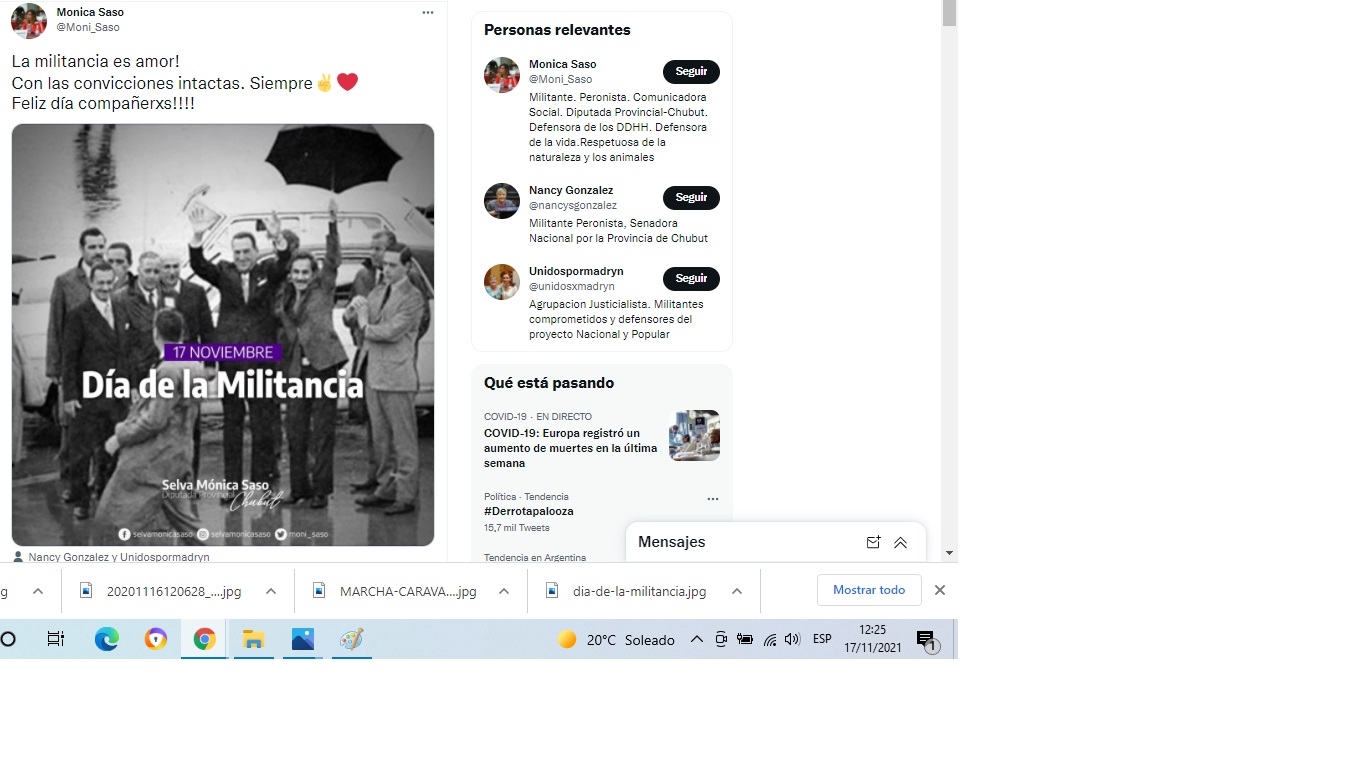This screenshot has height=768, width=1366.
Task: Open Cortana search circle on taskbar
Action: pos(8,639)
